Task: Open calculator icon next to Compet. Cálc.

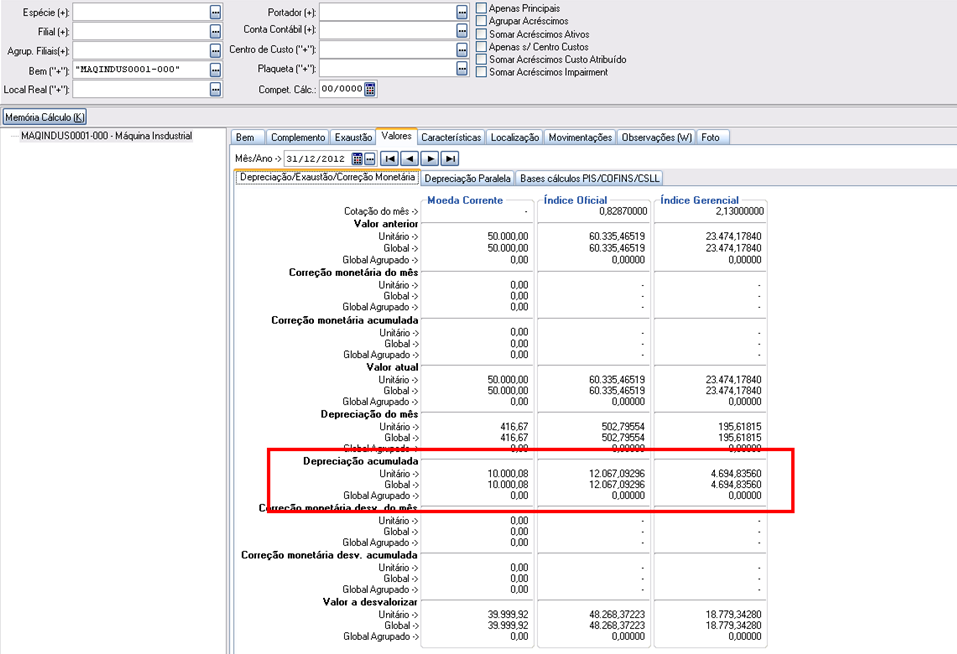Action: pos(370,89)
